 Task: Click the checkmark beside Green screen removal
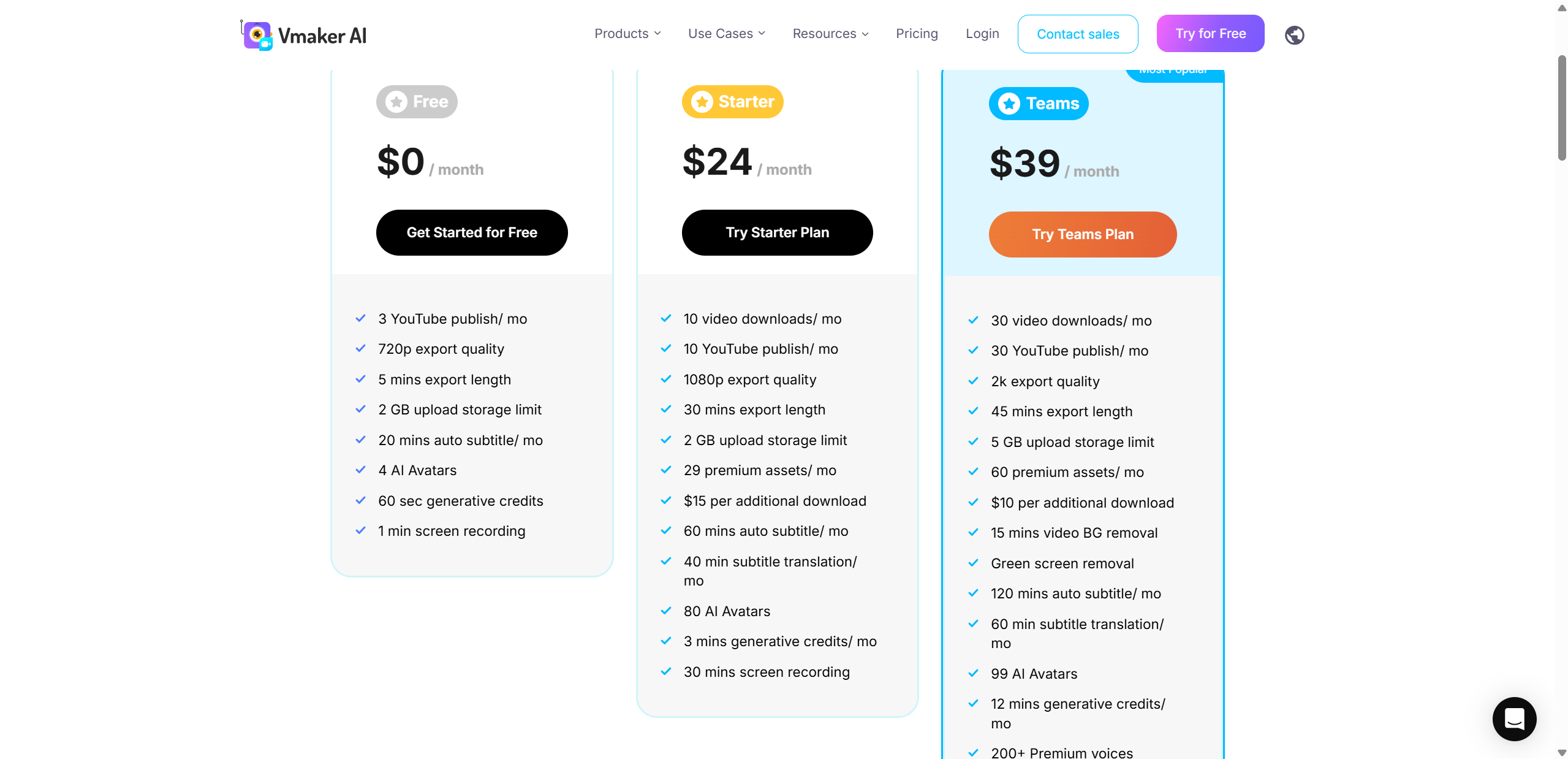tap(972, 563)
